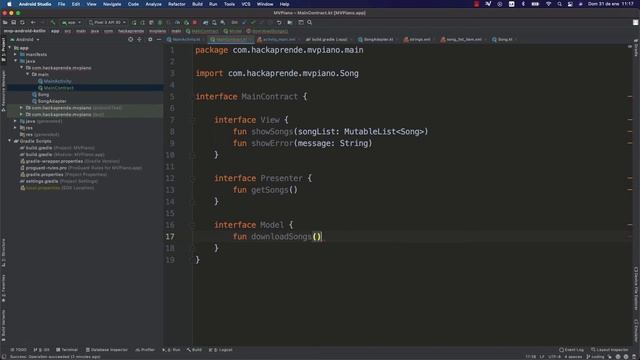Open the TODO tool window button
This screenshot has width=640, height=360.
[x=19, y=350]
